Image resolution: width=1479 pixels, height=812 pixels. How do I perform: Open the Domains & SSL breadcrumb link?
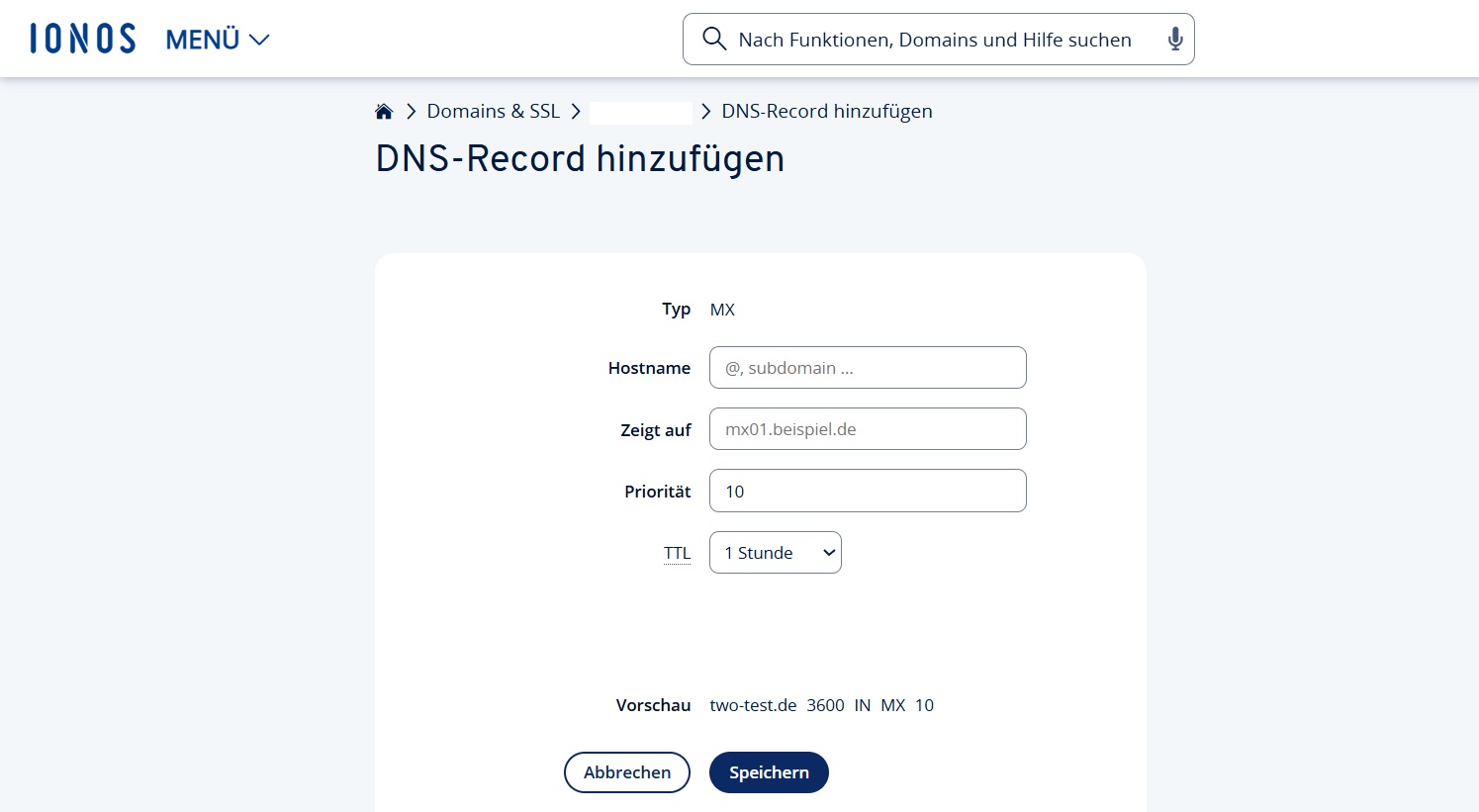pos(493,111)
